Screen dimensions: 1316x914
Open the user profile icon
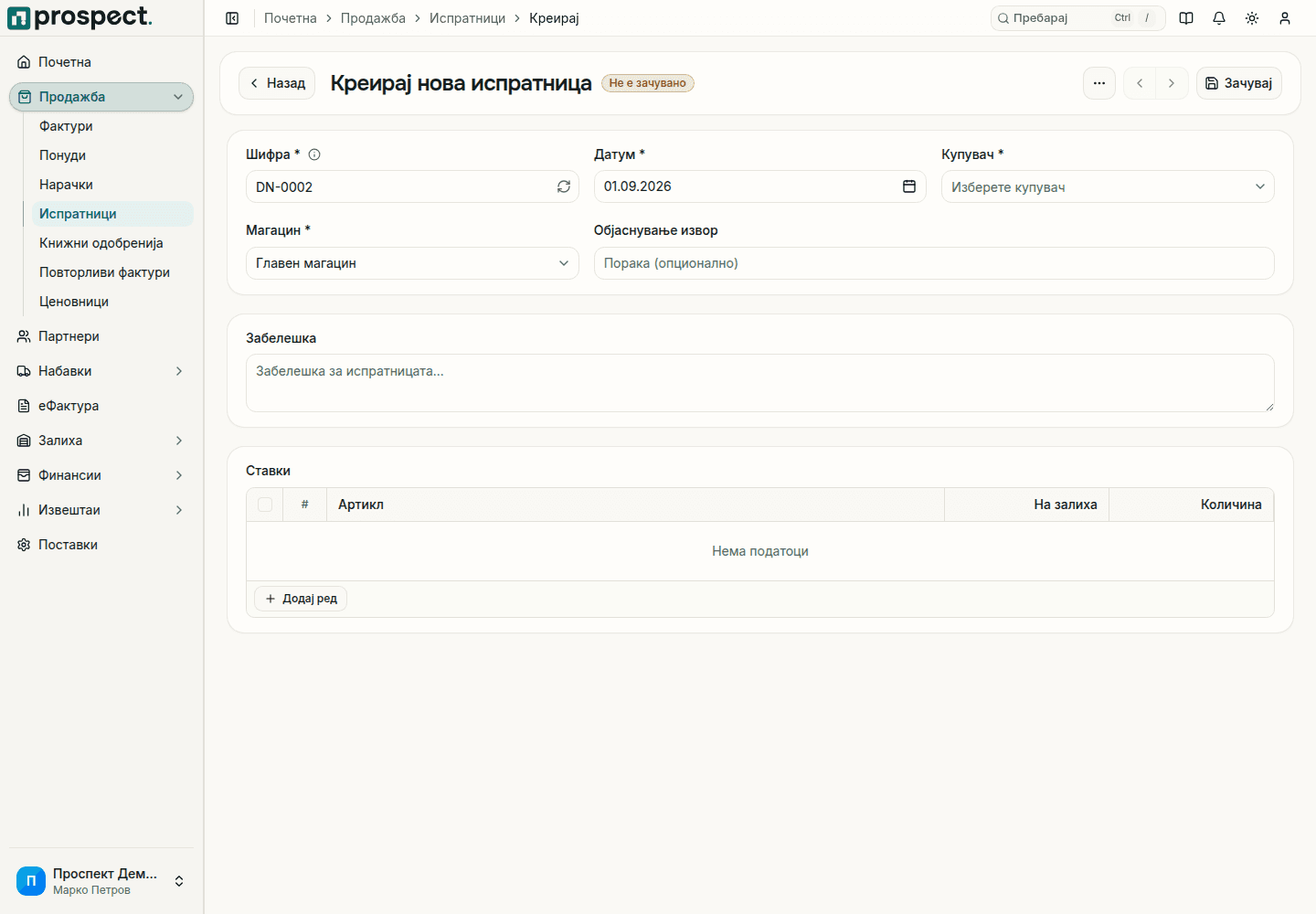pos(1285,18)
